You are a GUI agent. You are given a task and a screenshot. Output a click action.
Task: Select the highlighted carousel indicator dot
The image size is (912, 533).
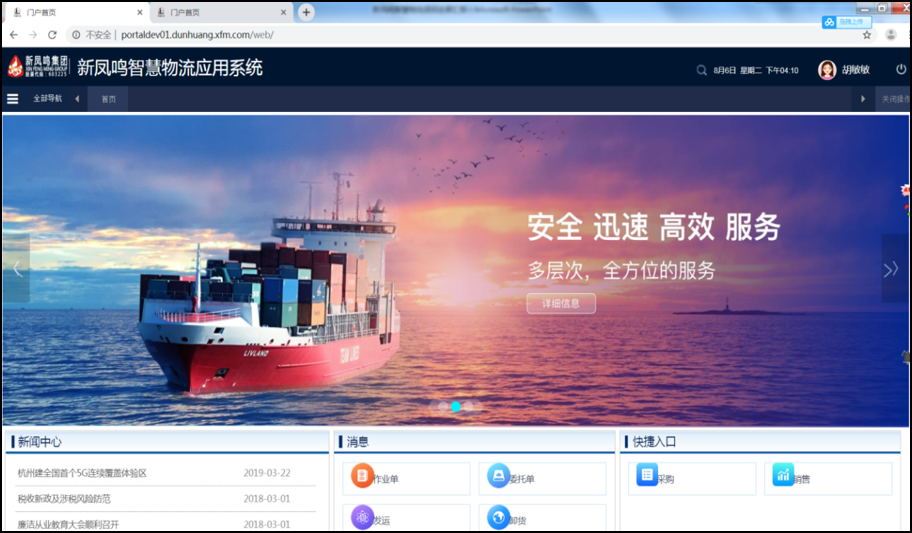[x=456, y=406]
